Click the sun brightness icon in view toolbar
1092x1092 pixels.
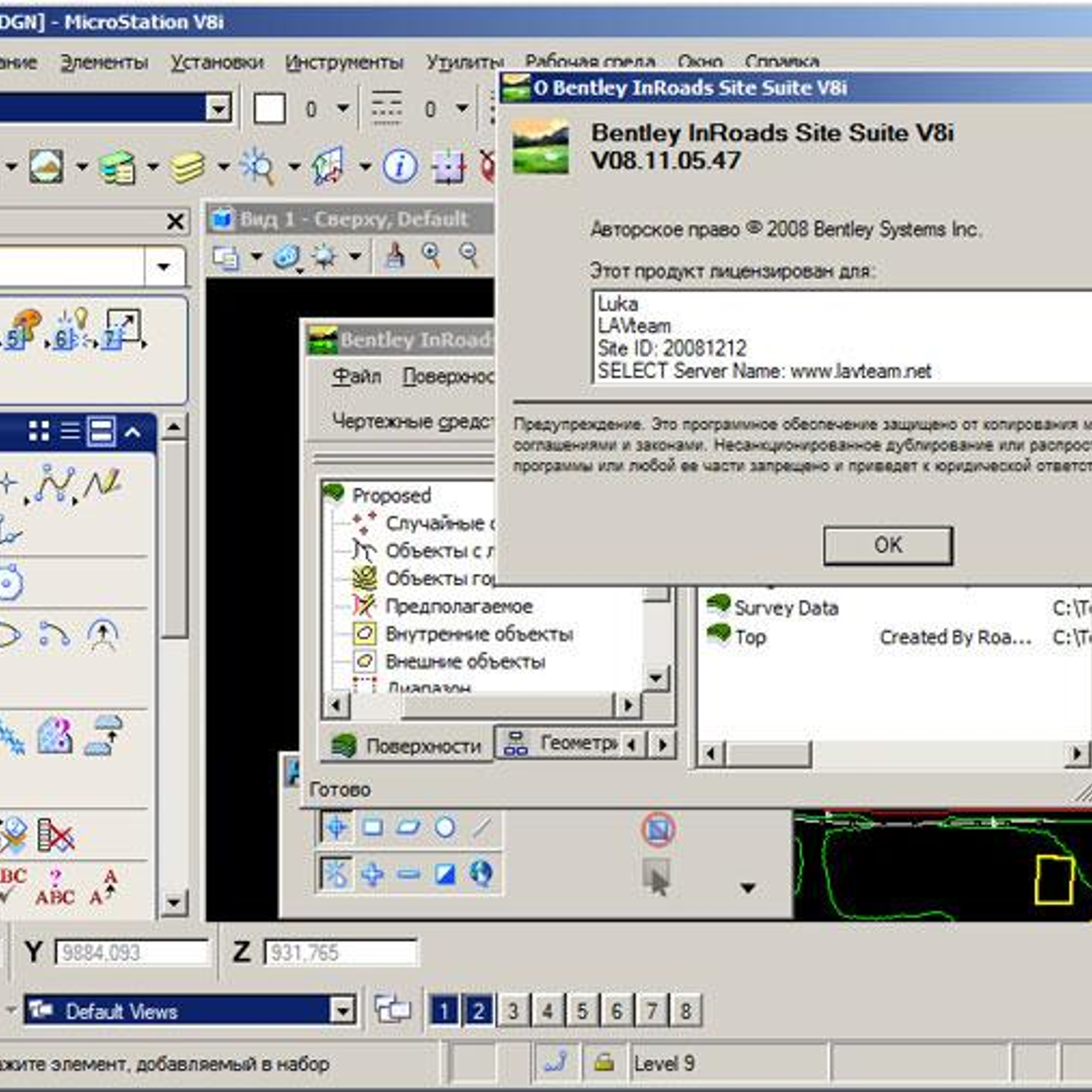324,257
